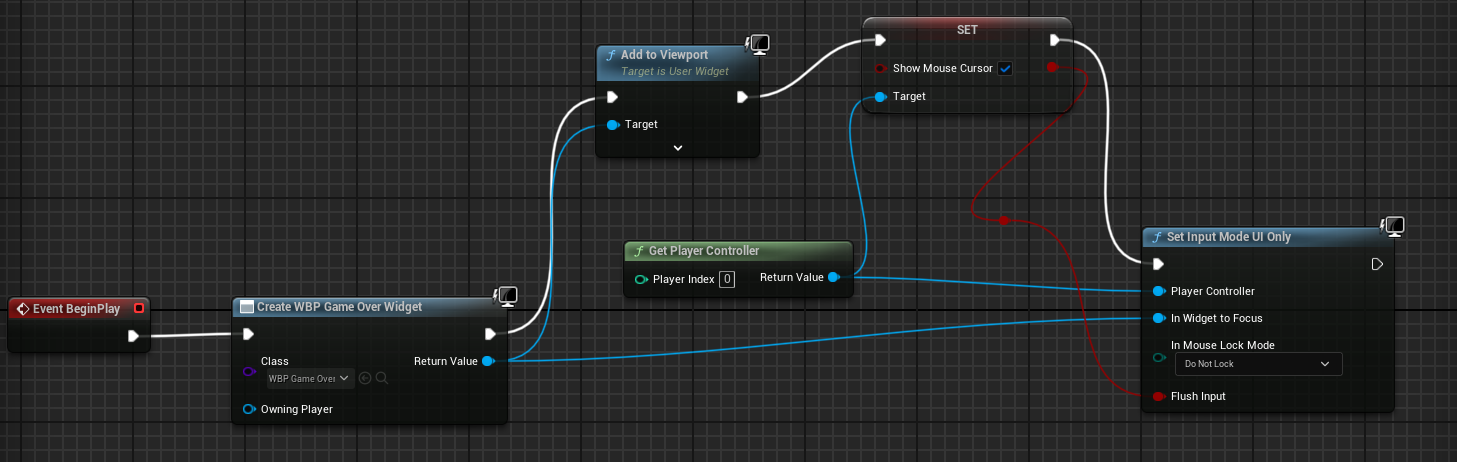Click the Return Value pin on Get Player Controller
Viewport: 1457px width, 462px height.
point(833,277)
